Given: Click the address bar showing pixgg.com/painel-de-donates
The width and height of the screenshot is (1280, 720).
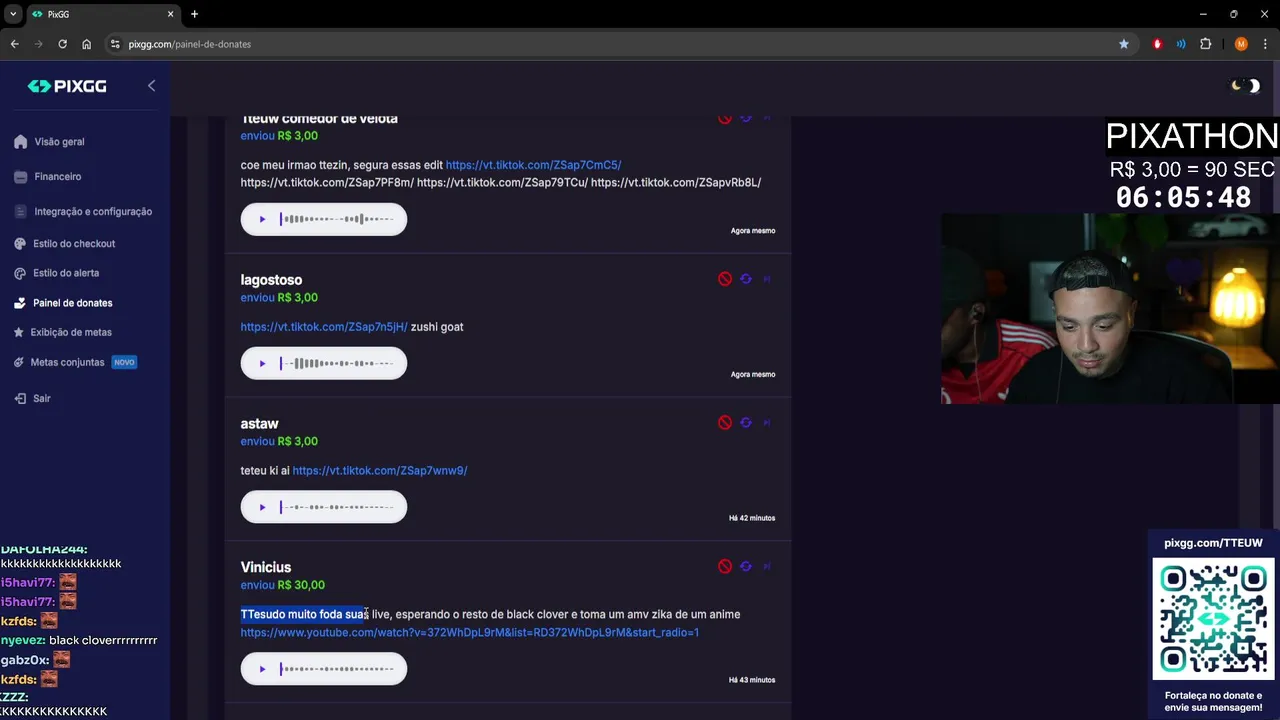Looking at the screenshot, I should coord(620,44).
